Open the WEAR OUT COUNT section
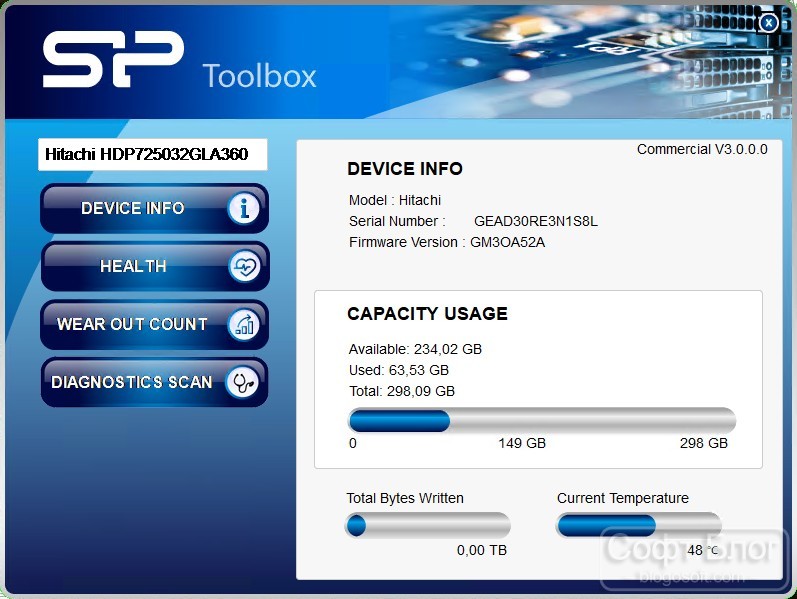 point(155,324)
